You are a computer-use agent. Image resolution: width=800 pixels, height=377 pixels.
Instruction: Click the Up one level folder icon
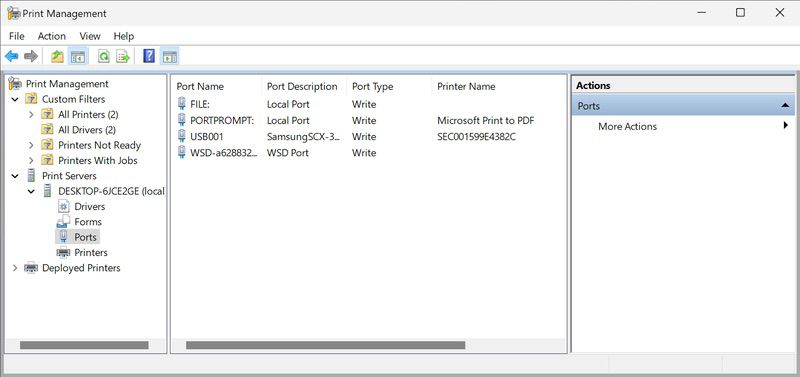pyautogui.click(x=58, y=56)
